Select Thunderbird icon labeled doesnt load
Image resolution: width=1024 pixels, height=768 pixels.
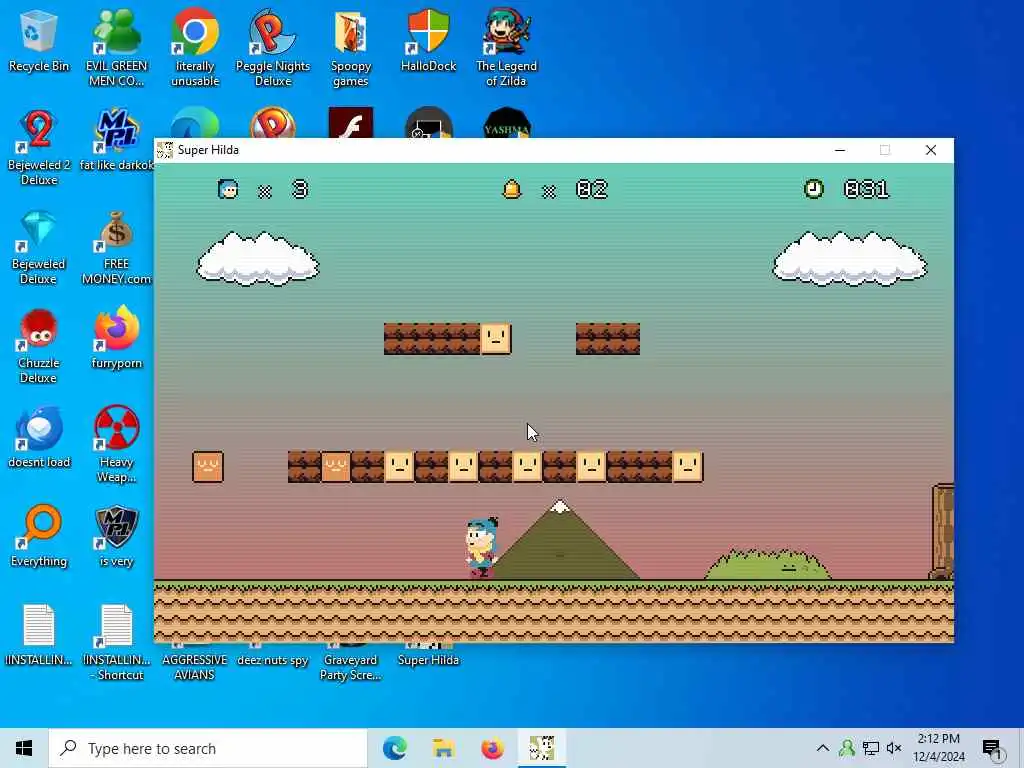tap(39, 438)
